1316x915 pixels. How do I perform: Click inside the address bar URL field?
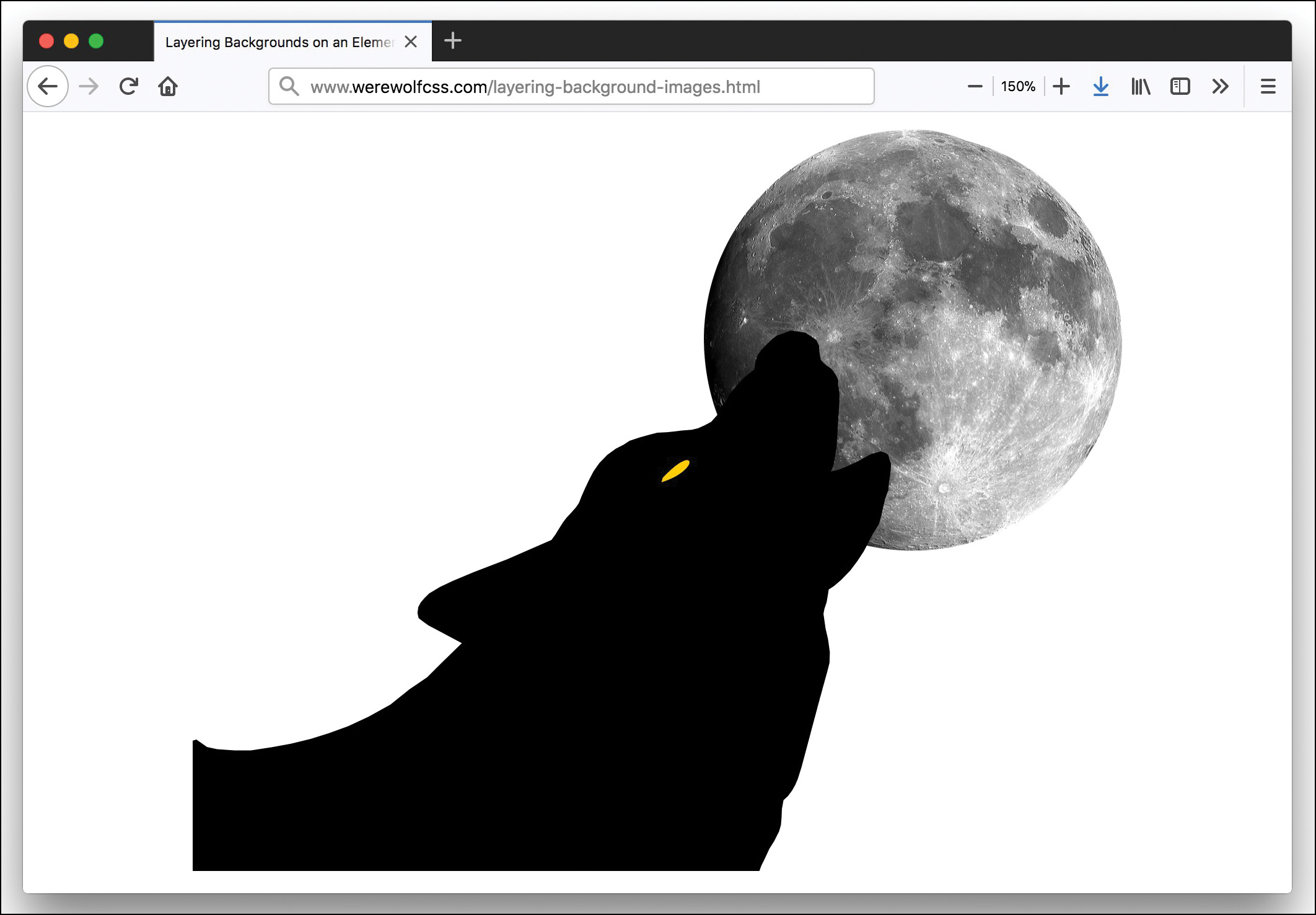tap(558, 86)
